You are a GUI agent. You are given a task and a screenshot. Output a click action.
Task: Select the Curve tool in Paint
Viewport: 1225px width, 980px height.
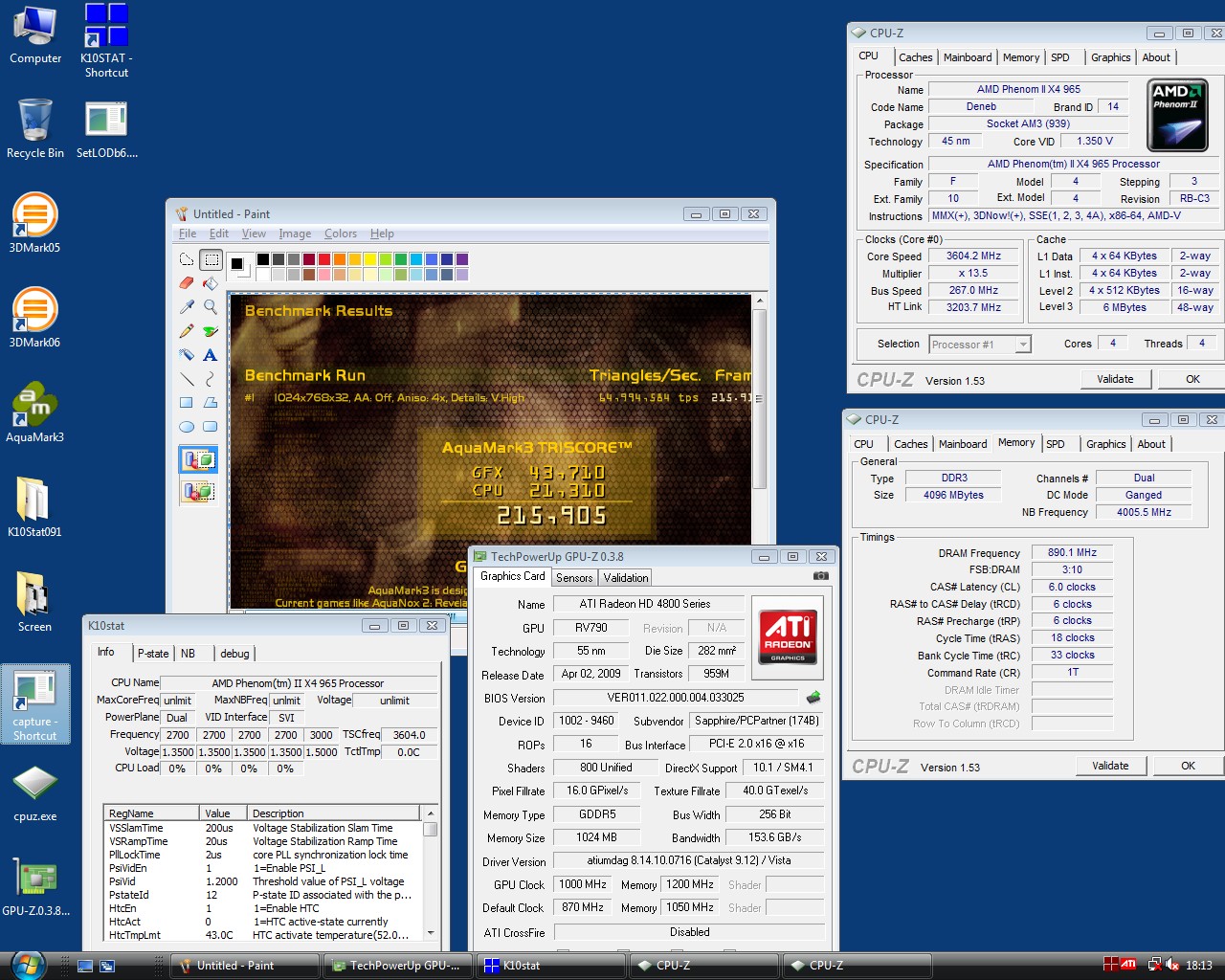click(211, 379)
